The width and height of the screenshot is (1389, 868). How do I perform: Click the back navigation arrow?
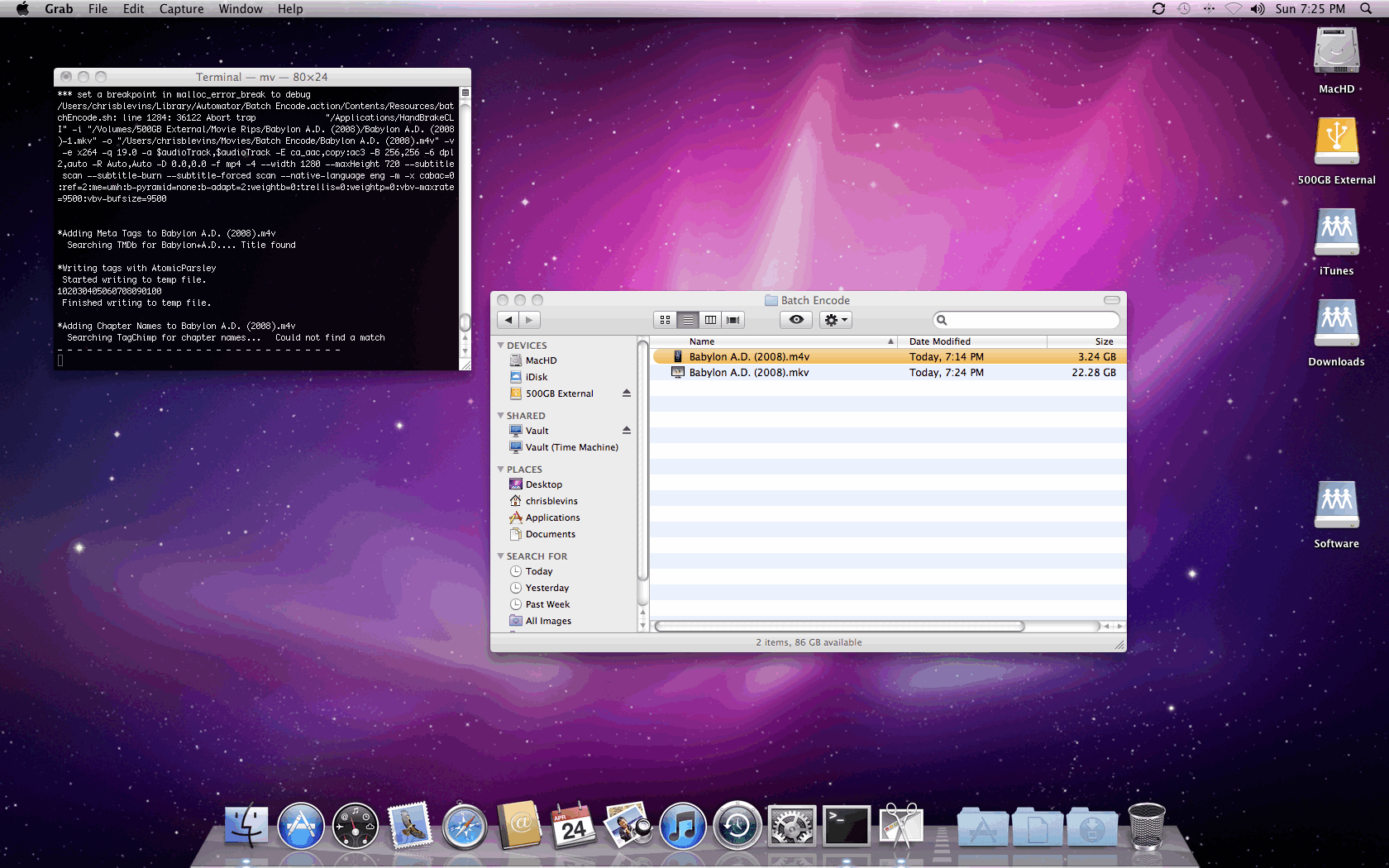point(508,320)
